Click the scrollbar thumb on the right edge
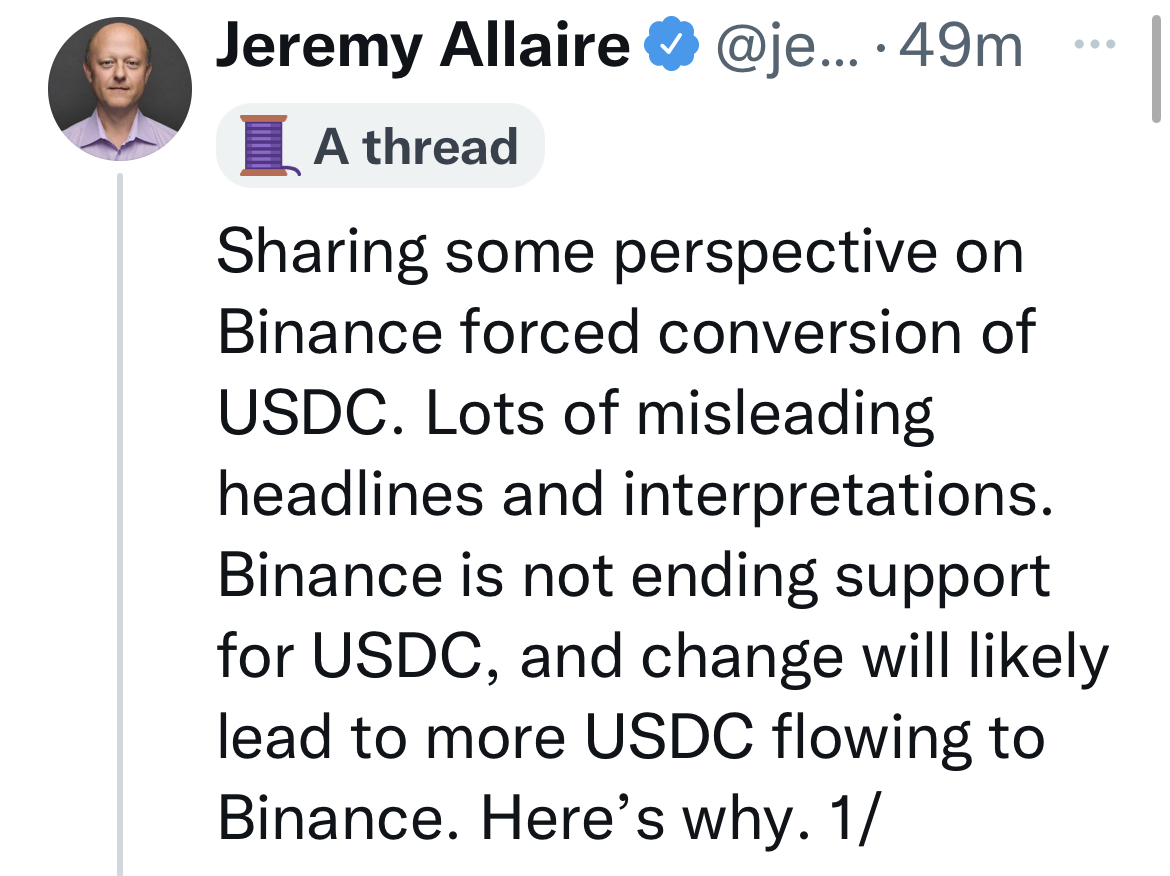 click(1156, 60)
